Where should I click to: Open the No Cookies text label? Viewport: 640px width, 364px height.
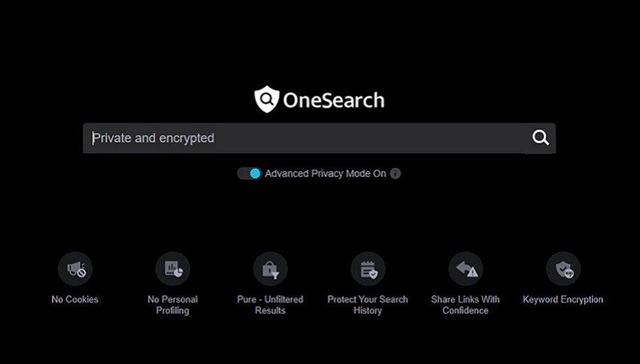tap(75, 299)
